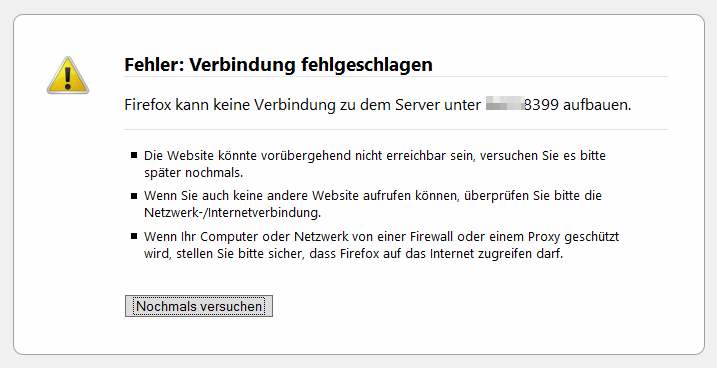Click the yellow warning triangle icon
The width and height of the screenshot is (717, 368).
(68, 75)
